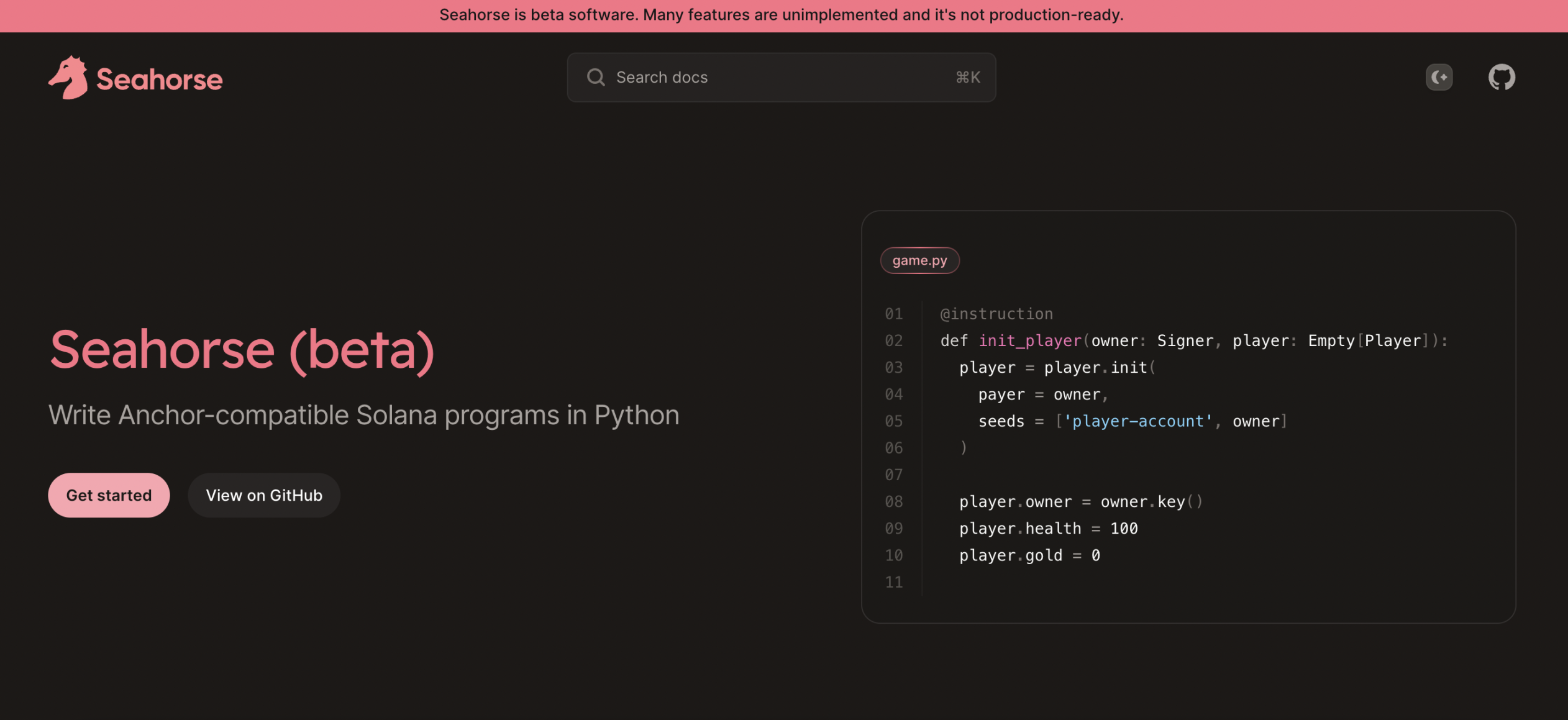Click the Seahorse wordmark in the header
The height and width of the screenshot is (720, 1568).
click(159, 80)
